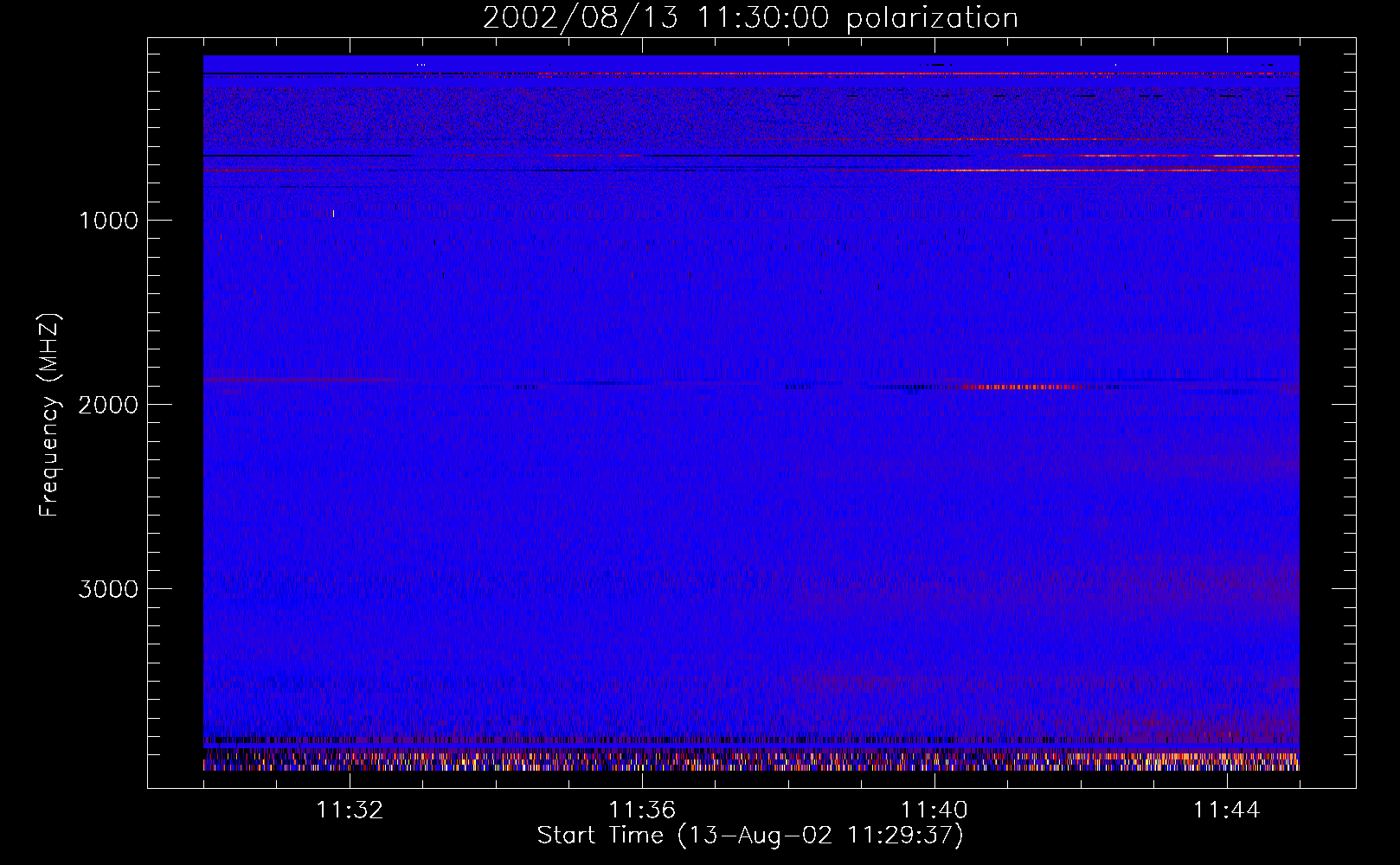Click the bright red-orange emission streak near 2000 MHz
Screen dimensions: 1400x865
coord(1021,387)
